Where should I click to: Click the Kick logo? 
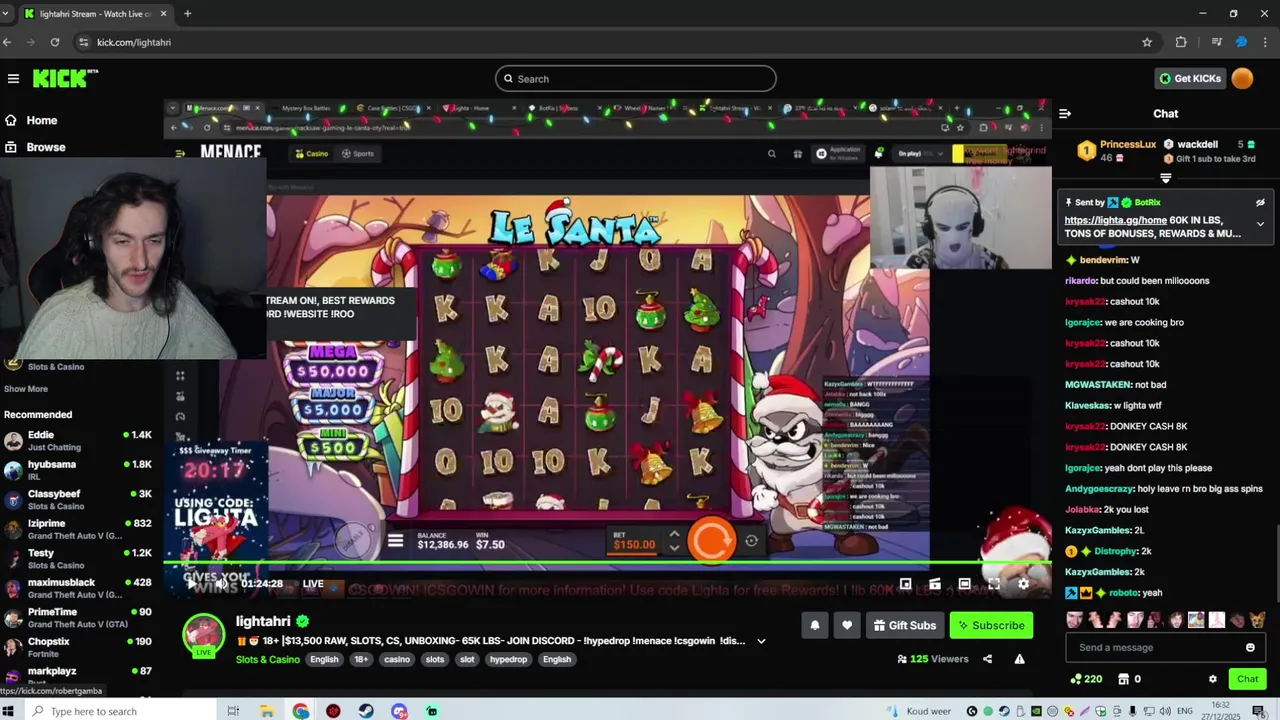tap(65, 78)
